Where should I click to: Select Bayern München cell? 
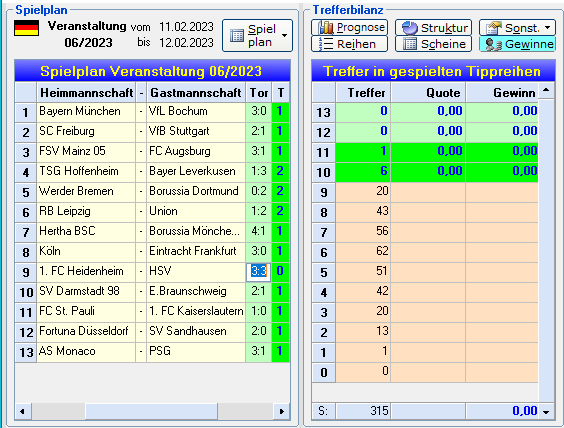[86, 111]
